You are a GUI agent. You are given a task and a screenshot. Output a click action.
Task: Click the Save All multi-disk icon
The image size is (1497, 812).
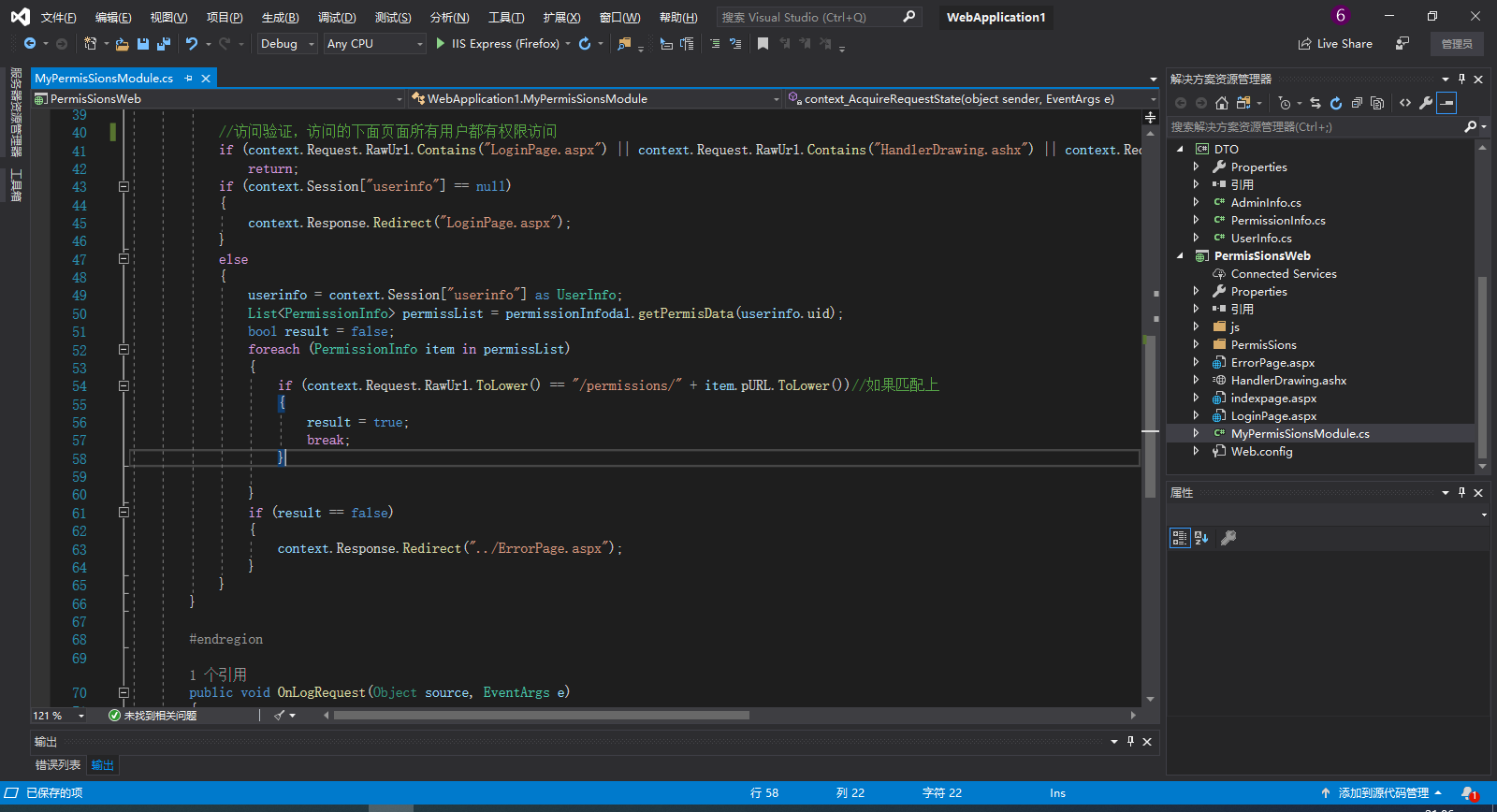click(x=164, y=44)
